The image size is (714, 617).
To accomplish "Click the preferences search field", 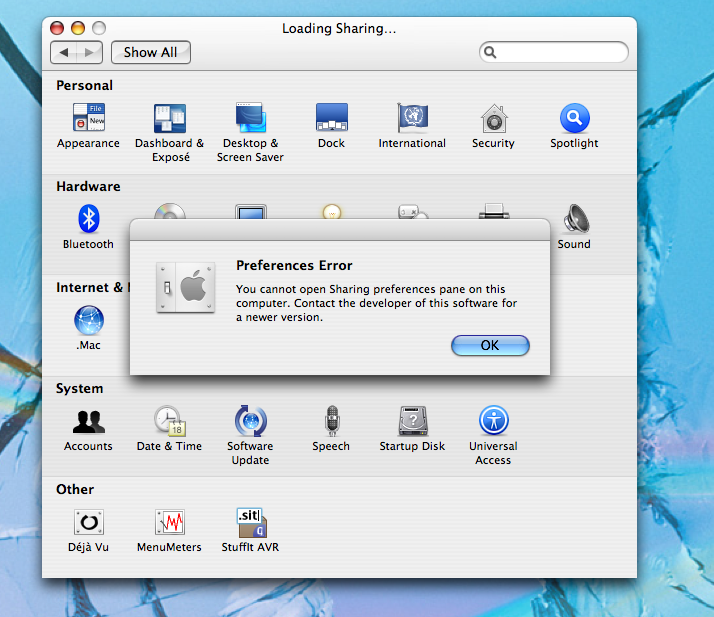I will point(554,52).
